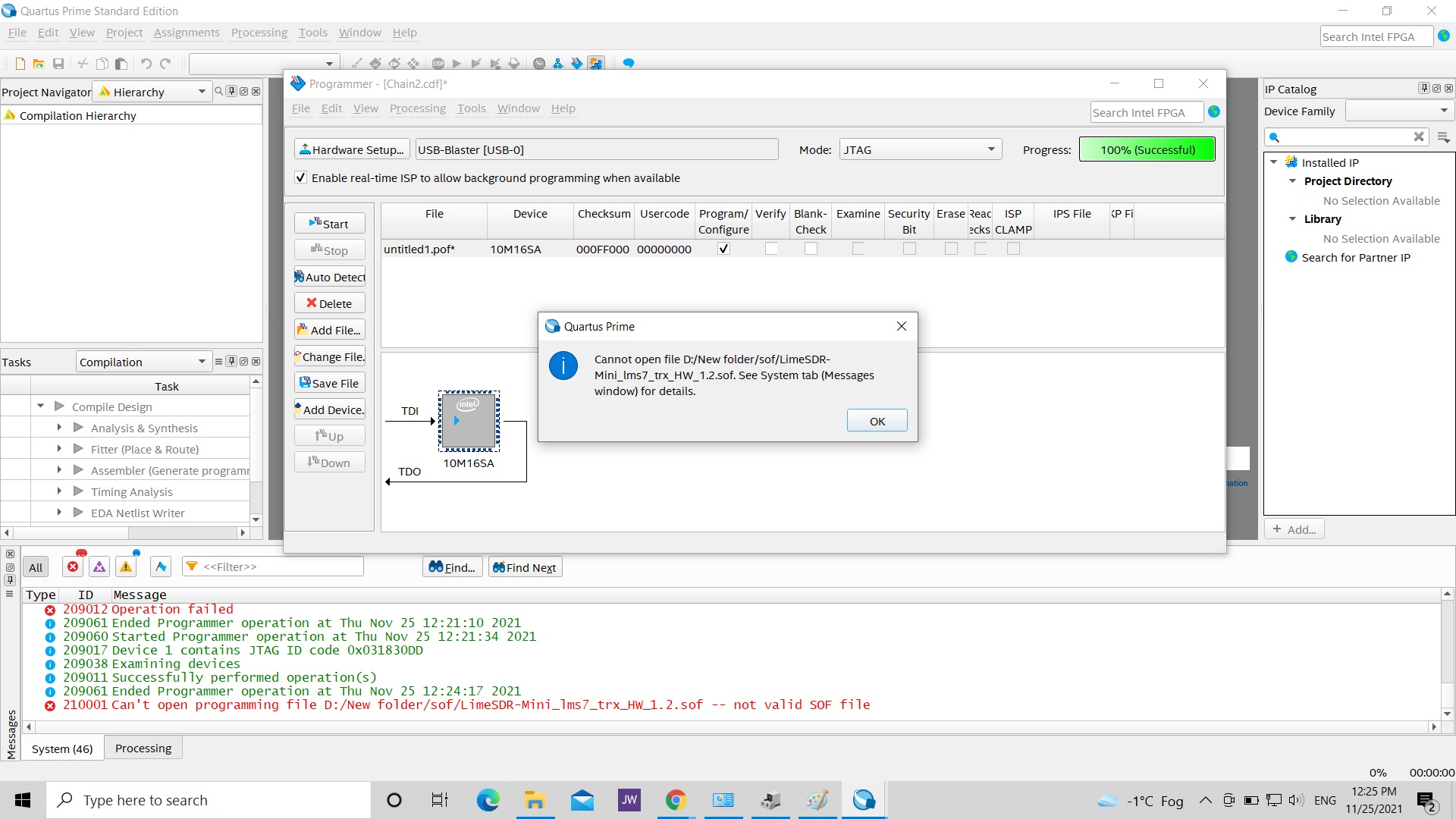Viewport: 1456px width, 819px height.
Task: Click the critical warning filter icon
Action: point(99,567)
